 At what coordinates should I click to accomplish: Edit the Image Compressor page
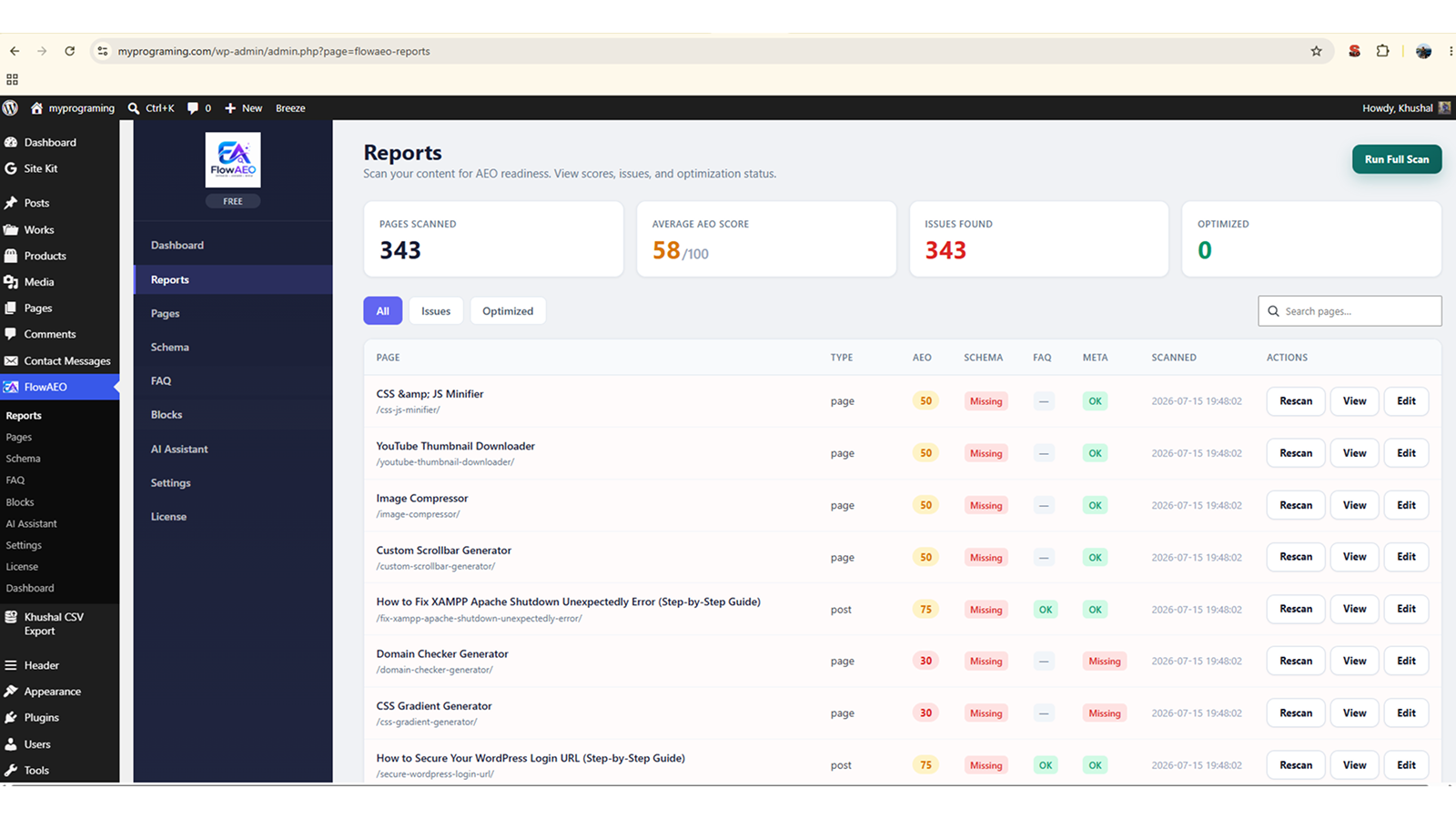coord(1406,505)
